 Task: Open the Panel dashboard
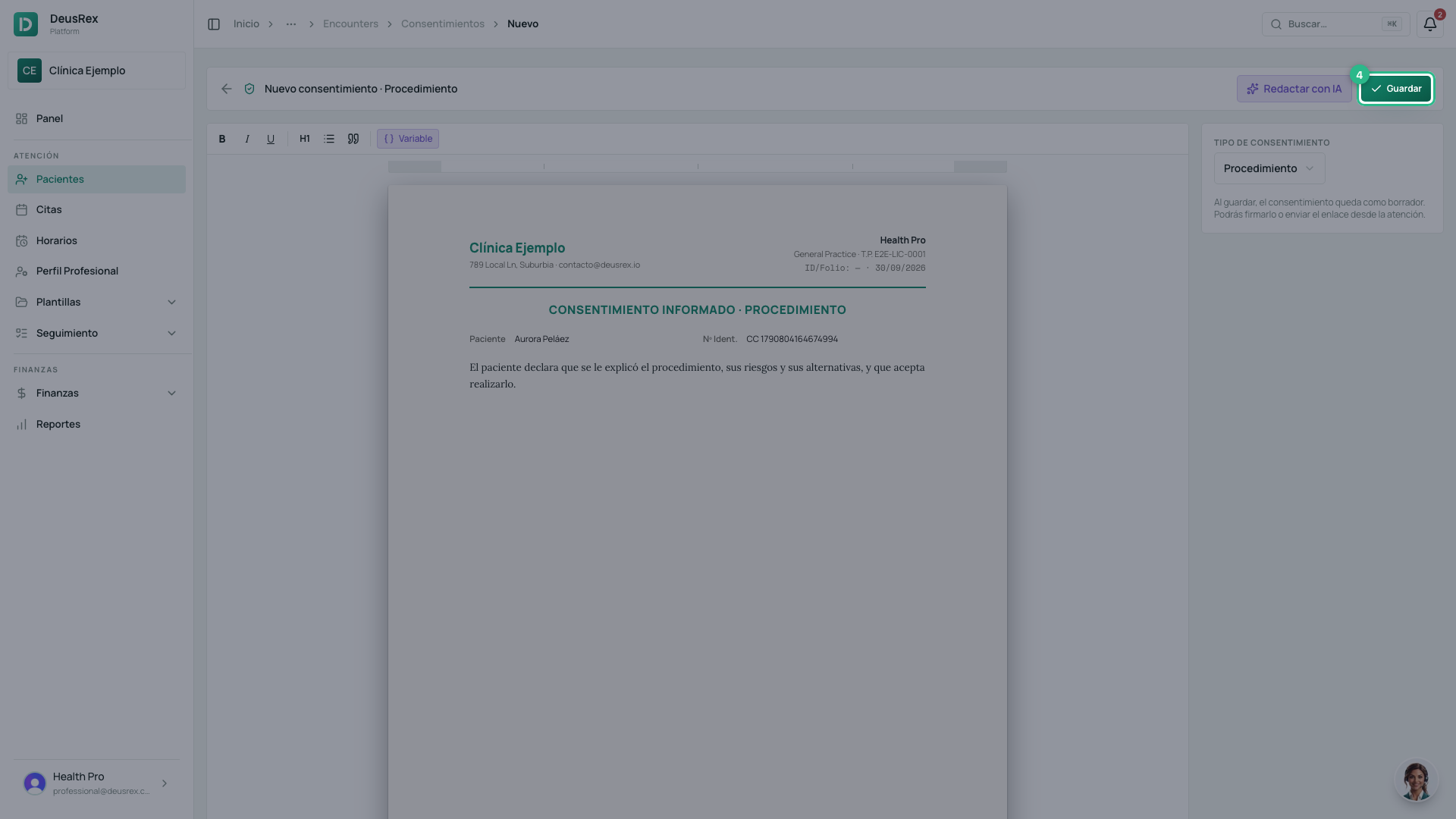[x=96, y=118]
